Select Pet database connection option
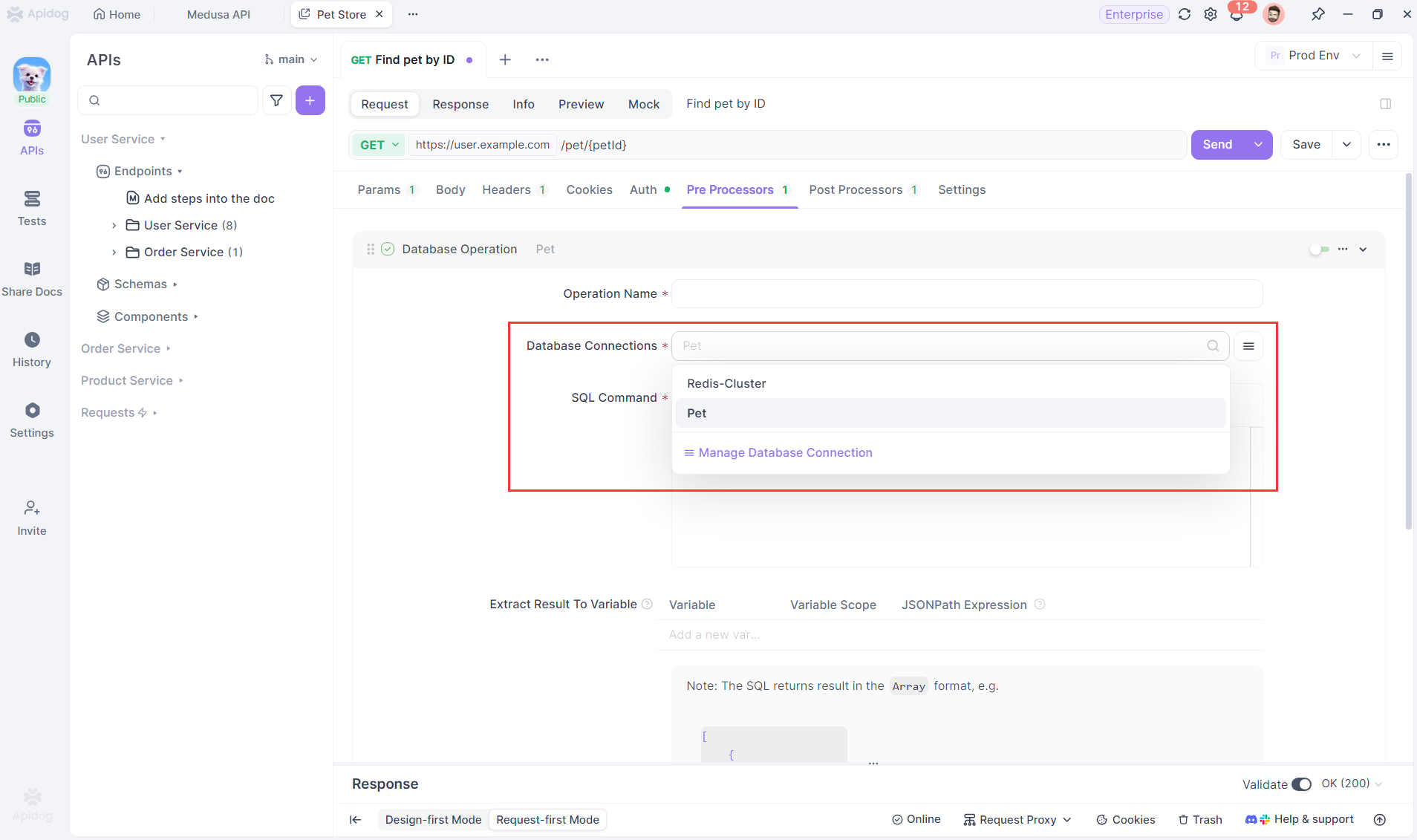Screen dimensions: 1417x840 pos(951,414)
